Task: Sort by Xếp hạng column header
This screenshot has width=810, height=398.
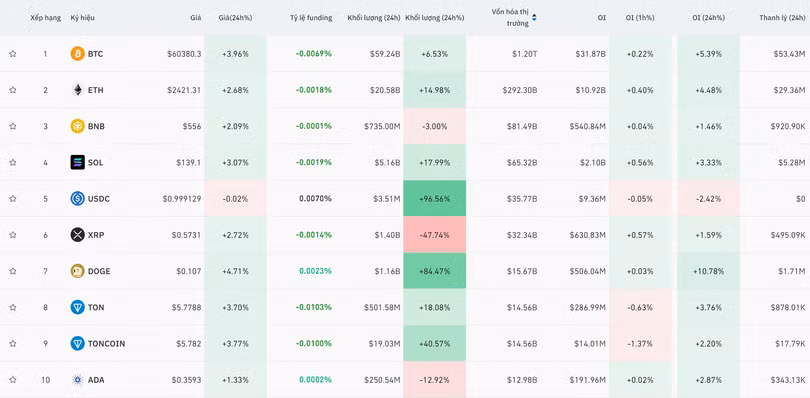Action: pyautogui.click(x=45, y=18)
